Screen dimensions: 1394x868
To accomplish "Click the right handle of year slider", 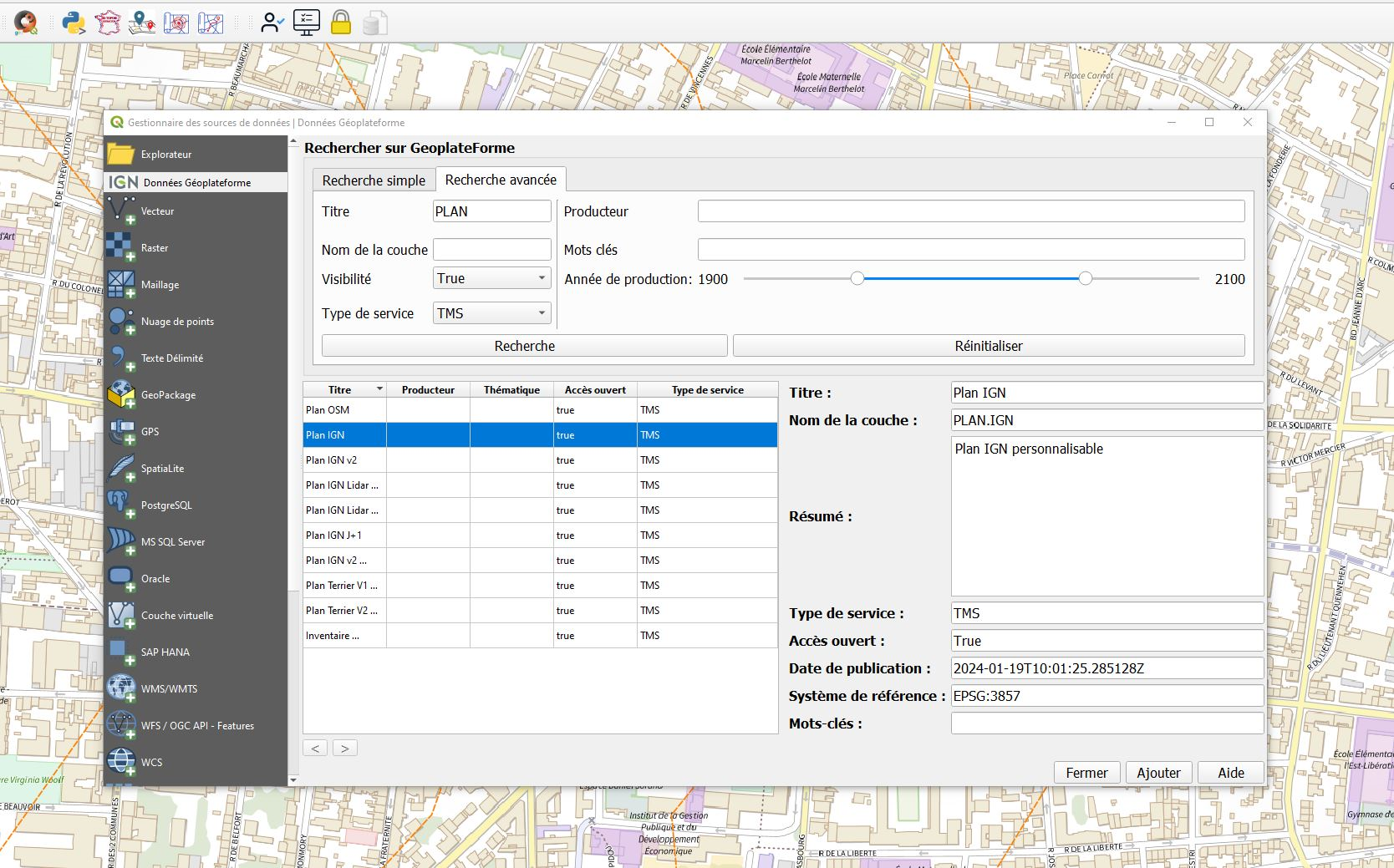I will coord(1085,278).
